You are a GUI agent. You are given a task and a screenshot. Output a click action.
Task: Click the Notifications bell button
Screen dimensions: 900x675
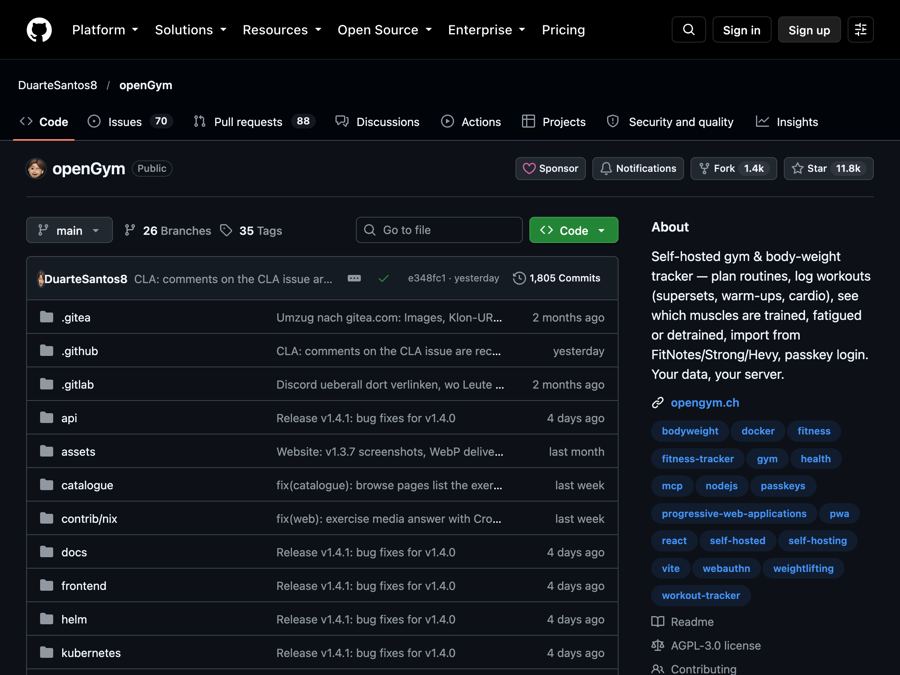pyautogui.click(x=638, y=169)
